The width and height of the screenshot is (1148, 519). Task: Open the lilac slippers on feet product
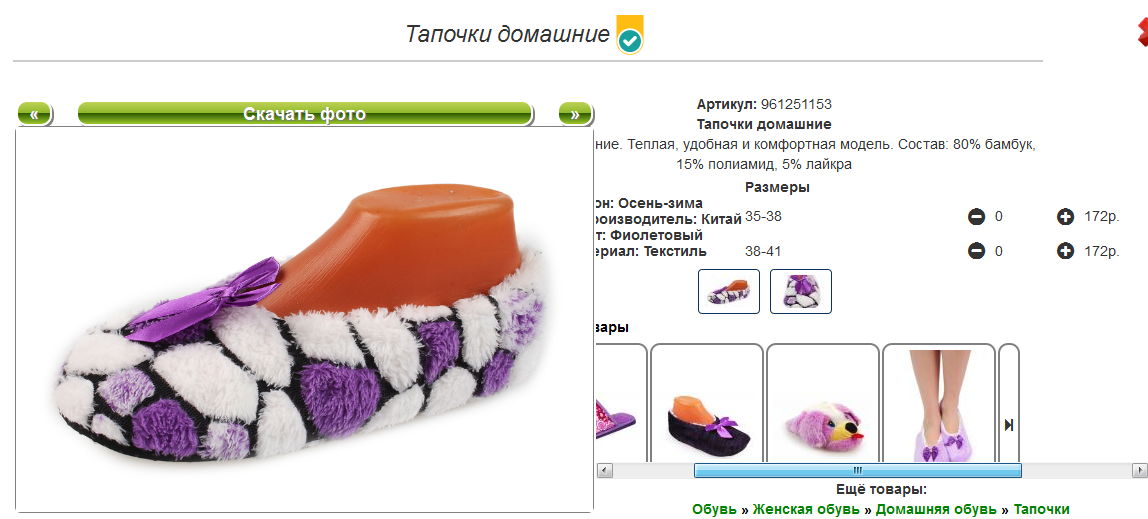[x=939, y=403]
